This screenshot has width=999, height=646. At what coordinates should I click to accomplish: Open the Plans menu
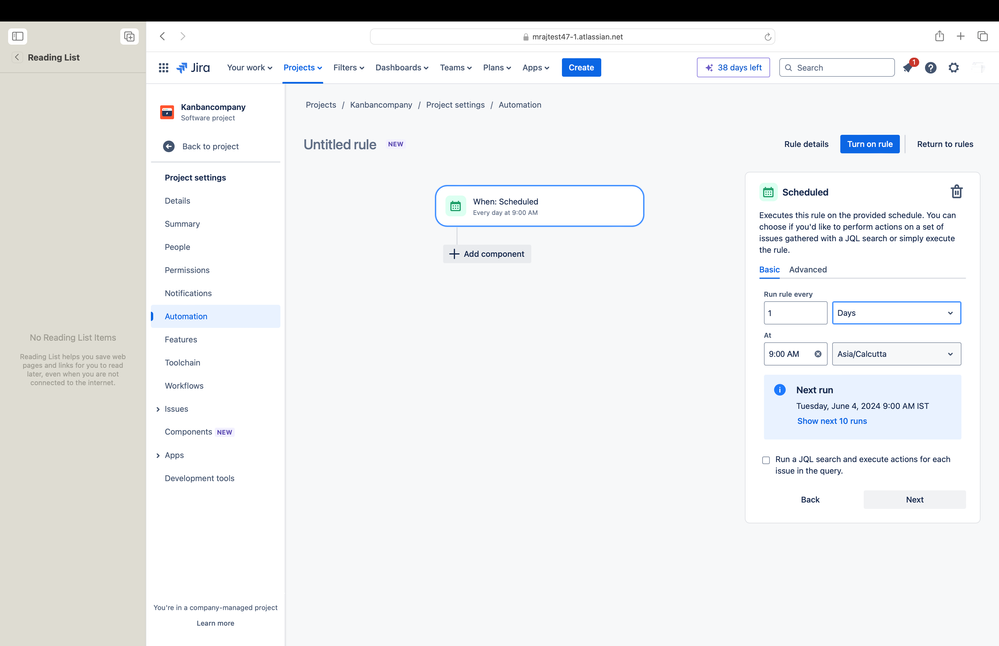(497, 68)
